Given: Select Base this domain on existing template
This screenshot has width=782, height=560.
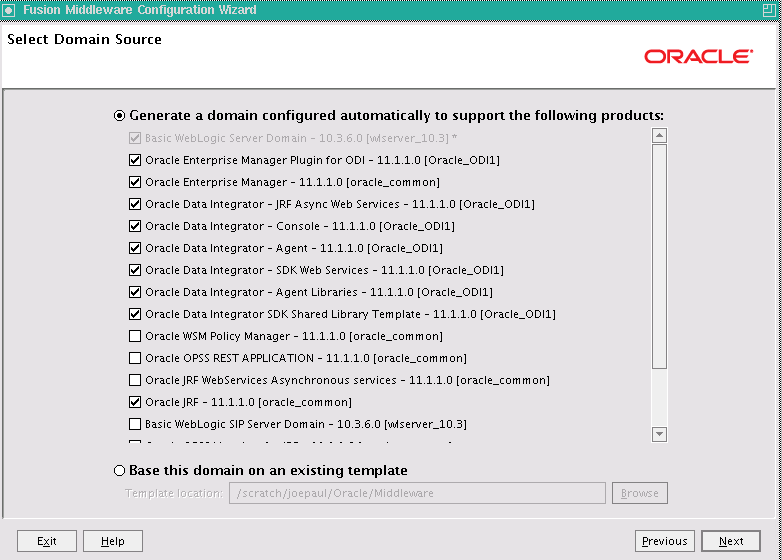Looking at the screenshot, I should pyautogui.click(x=119, y=470).
